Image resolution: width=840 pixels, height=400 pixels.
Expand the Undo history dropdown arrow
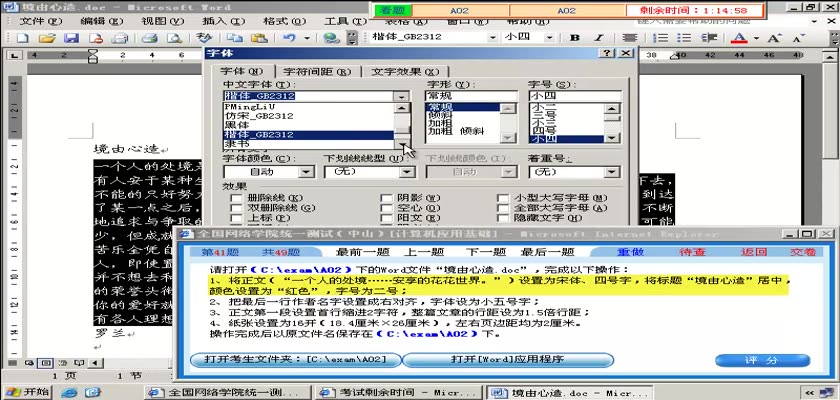tap(307, 38)
